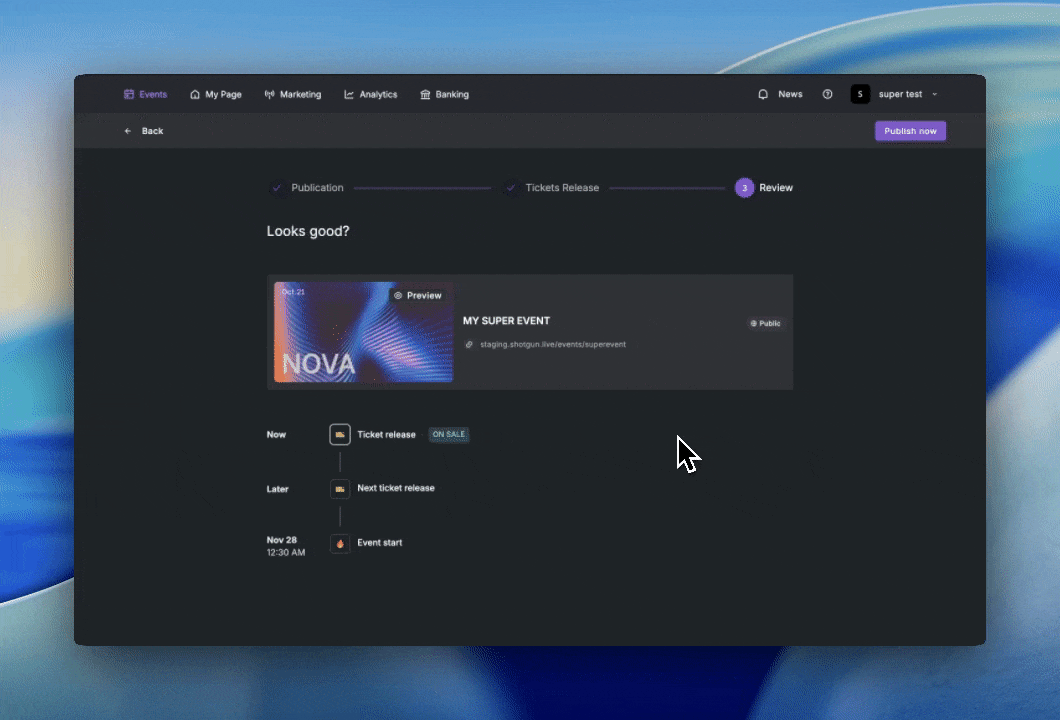Viewport: 1060px width, 720px height.
Task: Click the Later timeline label
Action: (278, 489)
